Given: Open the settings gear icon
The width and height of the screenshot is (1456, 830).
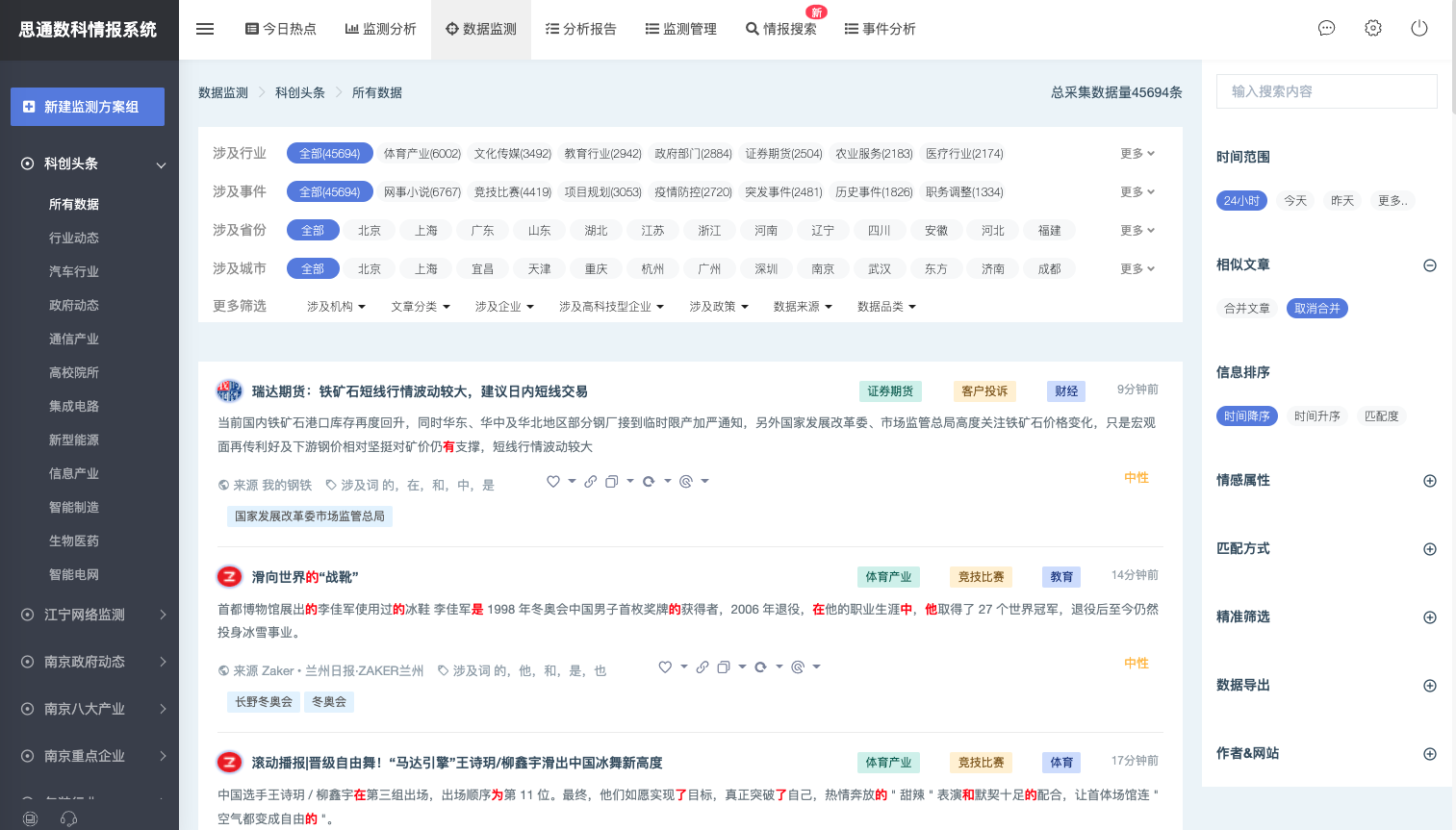Looking at the screenshot, I should coord(1372,28).
